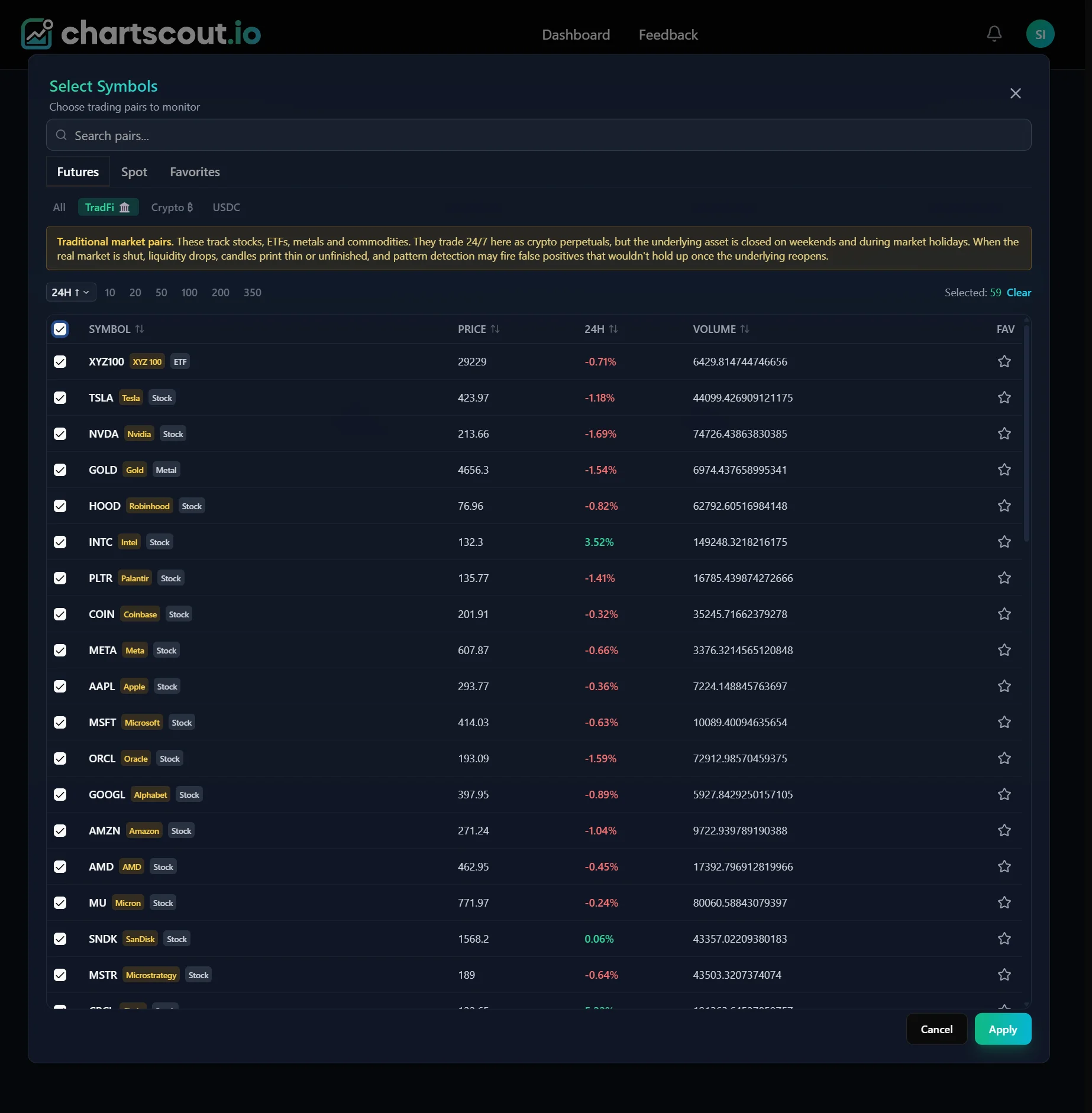Select the top 20 quick pick

pyautogui.click(x=135, y=292)
